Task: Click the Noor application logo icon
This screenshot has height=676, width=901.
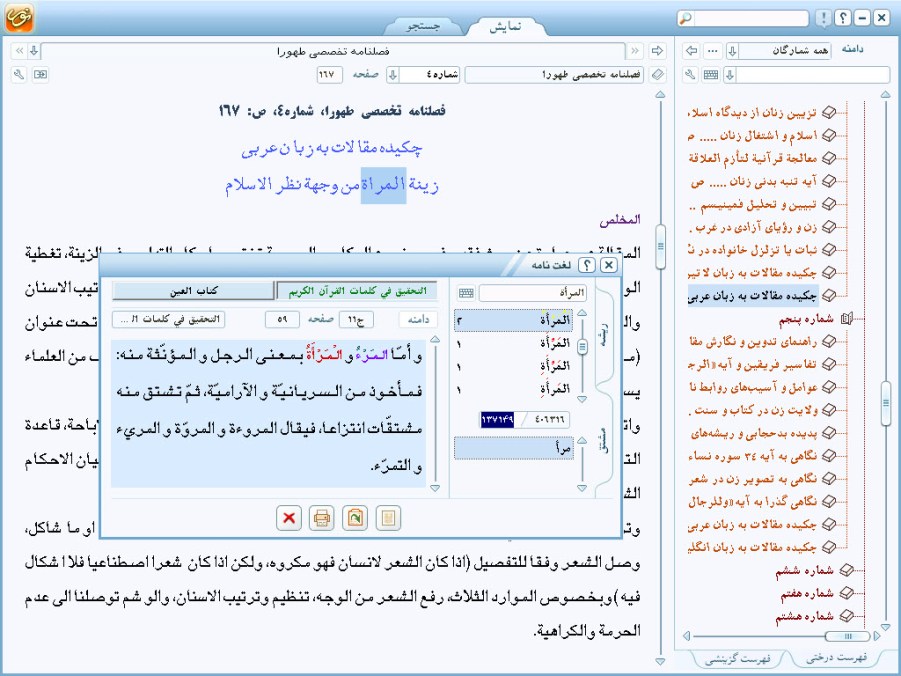Action: tap(19, 17)
